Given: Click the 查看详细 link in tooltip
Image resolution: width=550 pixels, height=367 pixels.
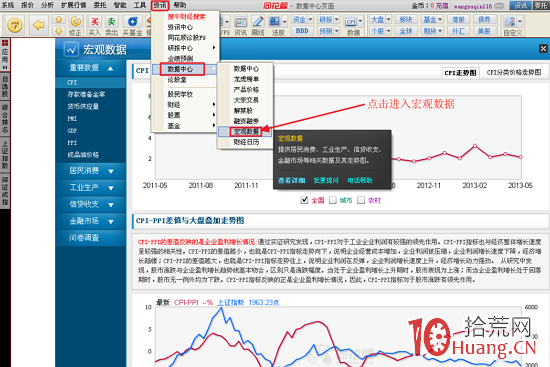Looking at the screenshot, I should click(291, 180).
